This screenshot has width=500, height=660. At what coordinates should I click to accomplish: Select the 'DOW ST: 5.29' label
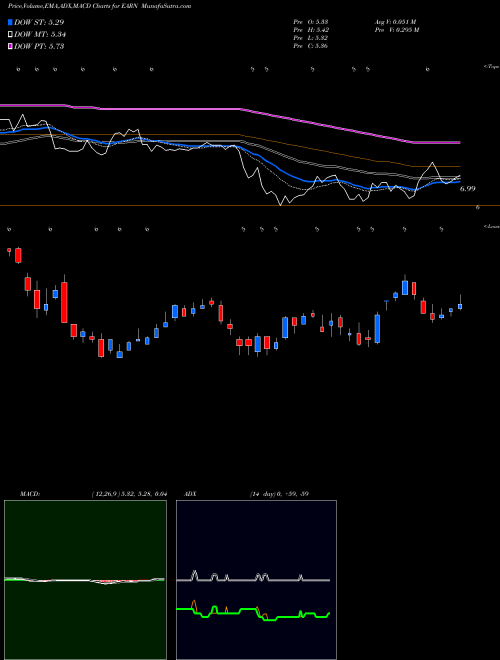click(x=39, y=22)
